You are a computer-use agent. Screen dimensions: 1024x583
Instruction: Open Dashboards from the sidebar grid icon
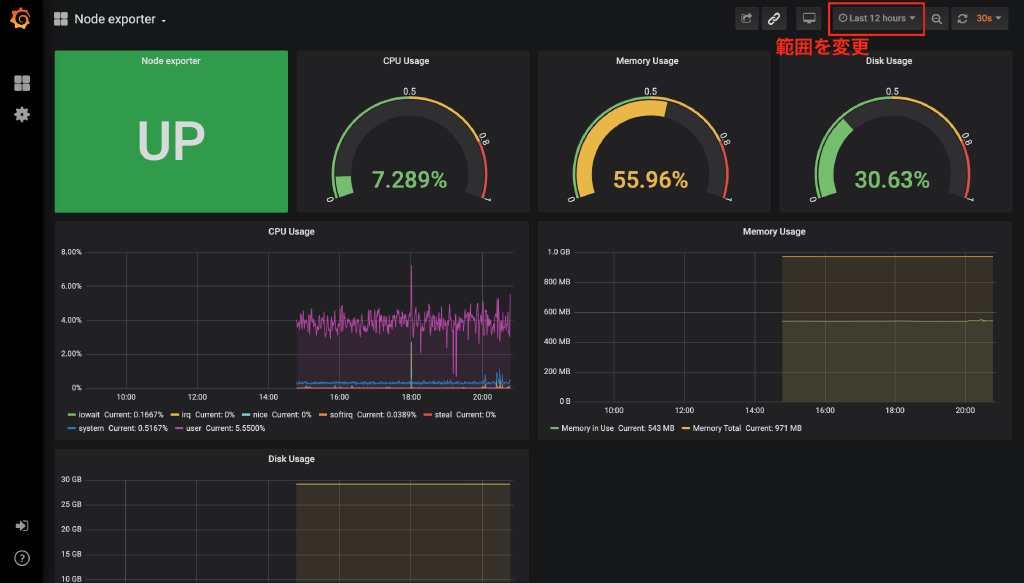click(x=21, y=83)
